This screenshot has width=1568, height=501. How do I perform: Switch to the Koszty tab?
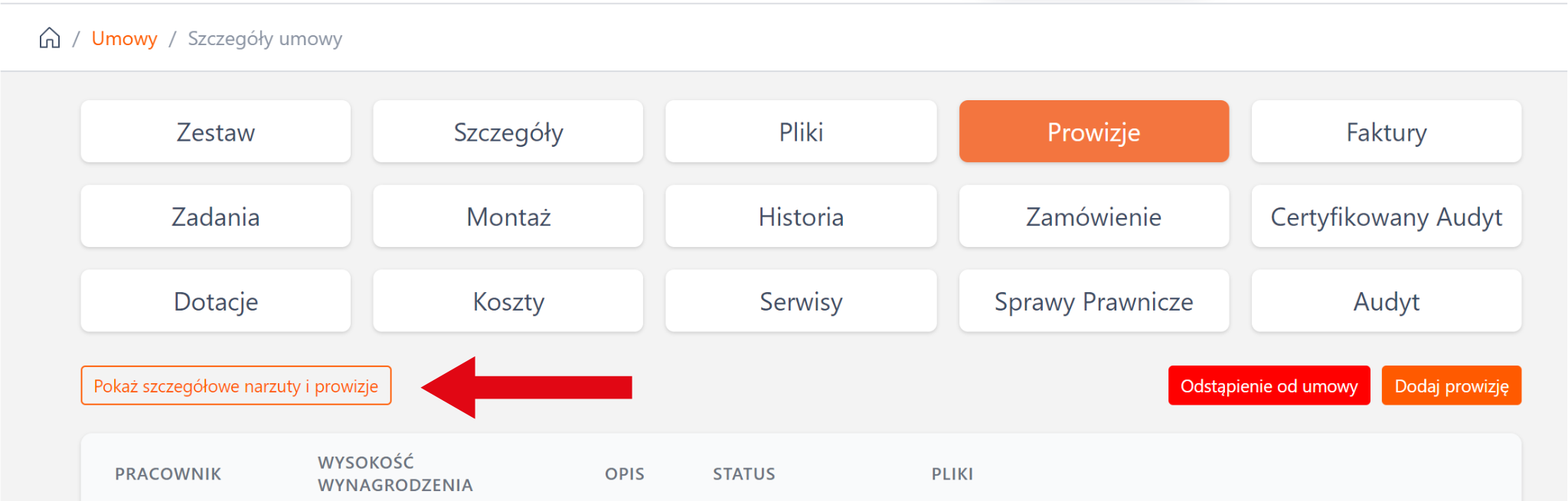click(x=508, y=301)
